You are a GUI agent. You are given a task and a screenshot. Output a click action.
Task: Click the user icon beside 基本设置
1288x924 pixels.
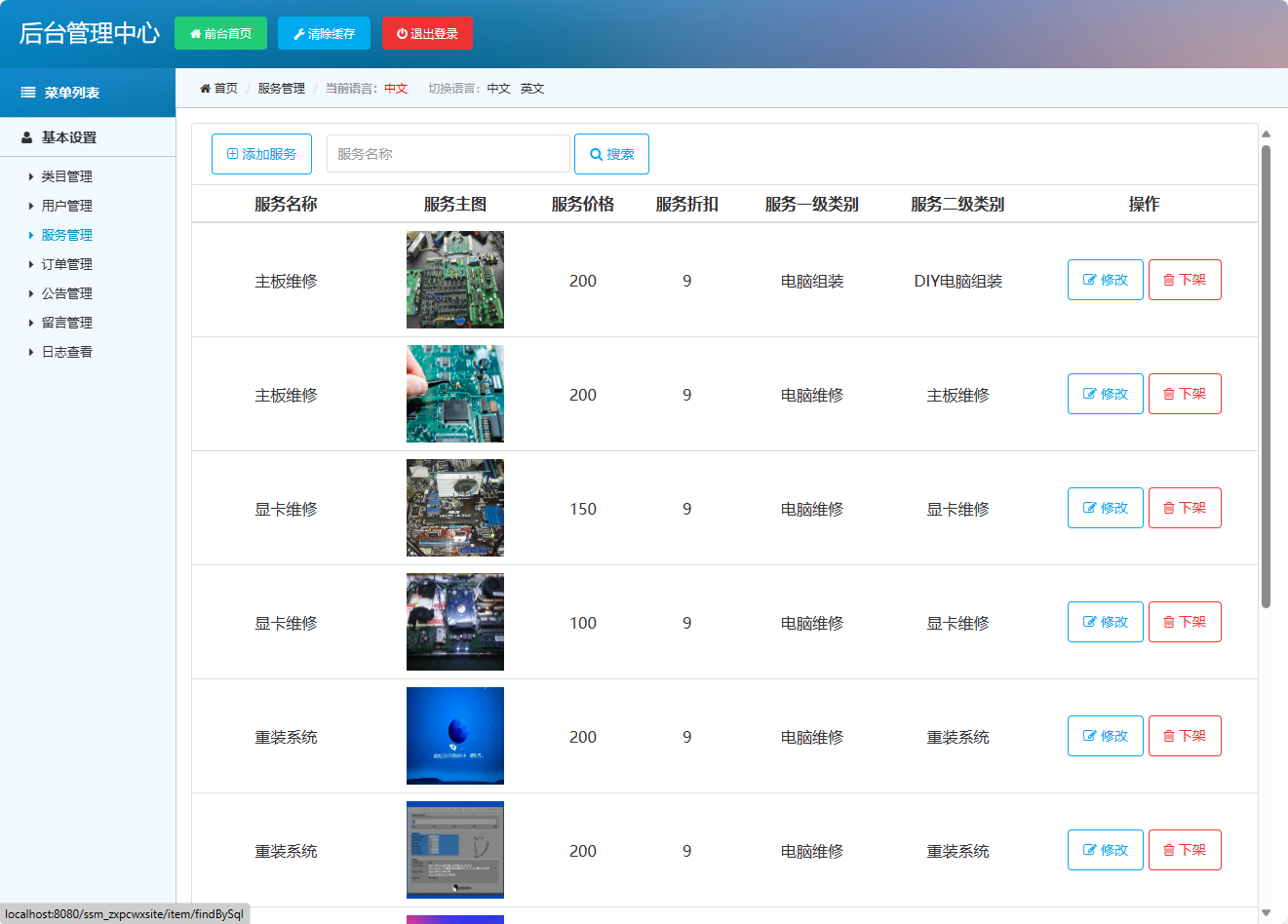coord(26,137)
